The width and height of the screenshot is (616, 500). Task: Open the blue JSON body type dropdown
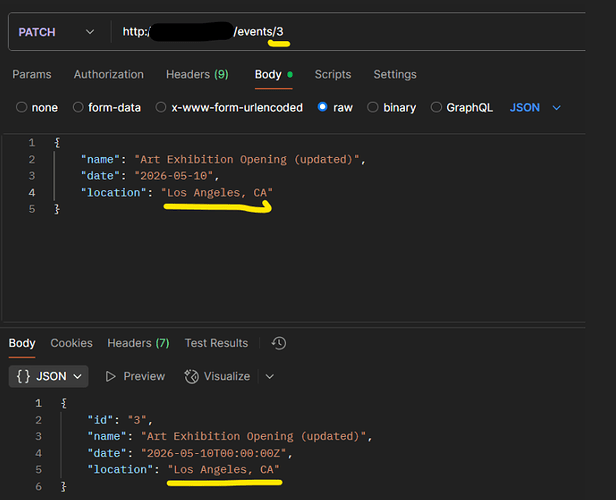coord(535,108)
